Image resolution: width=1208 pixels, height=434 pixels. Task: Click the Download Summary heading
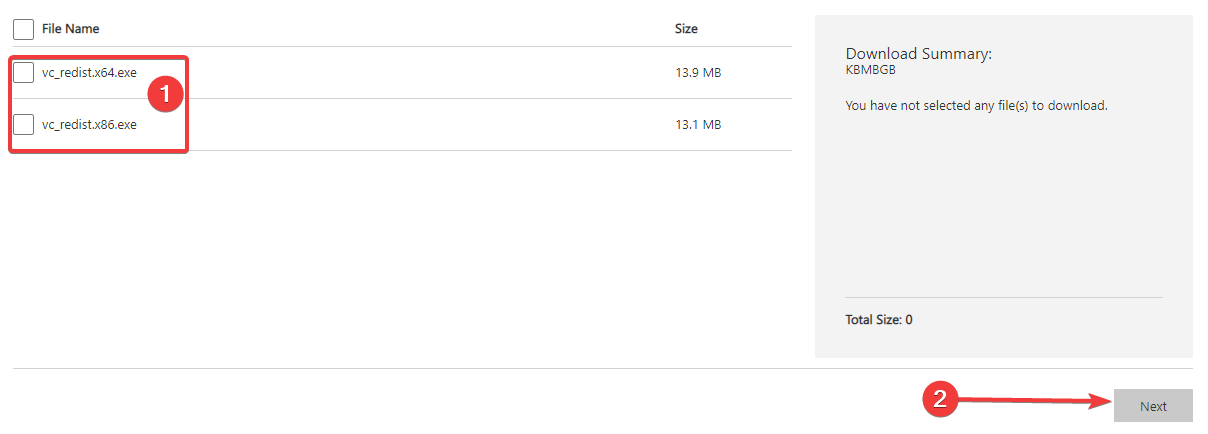tap(918, 54)
